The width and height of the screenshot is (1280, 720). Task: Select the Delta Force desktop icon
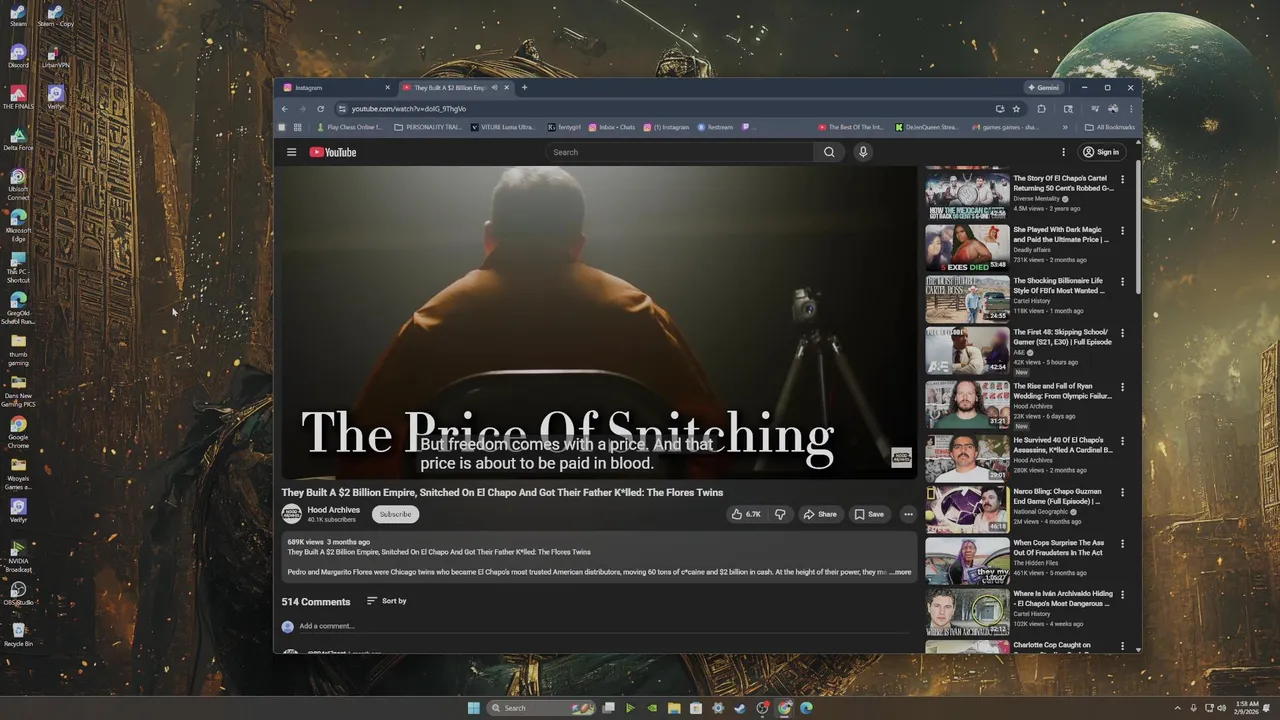(x=18, y=139)
